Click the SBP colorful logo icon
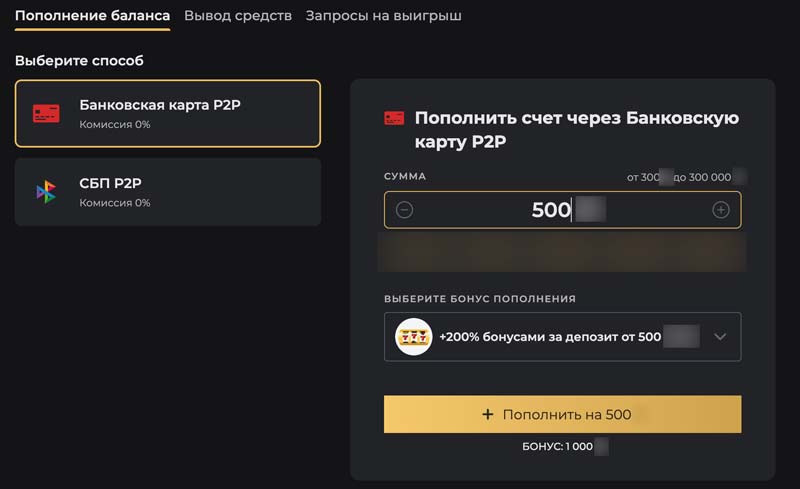This screenshot has width=800, height=489. coord(46,191)
